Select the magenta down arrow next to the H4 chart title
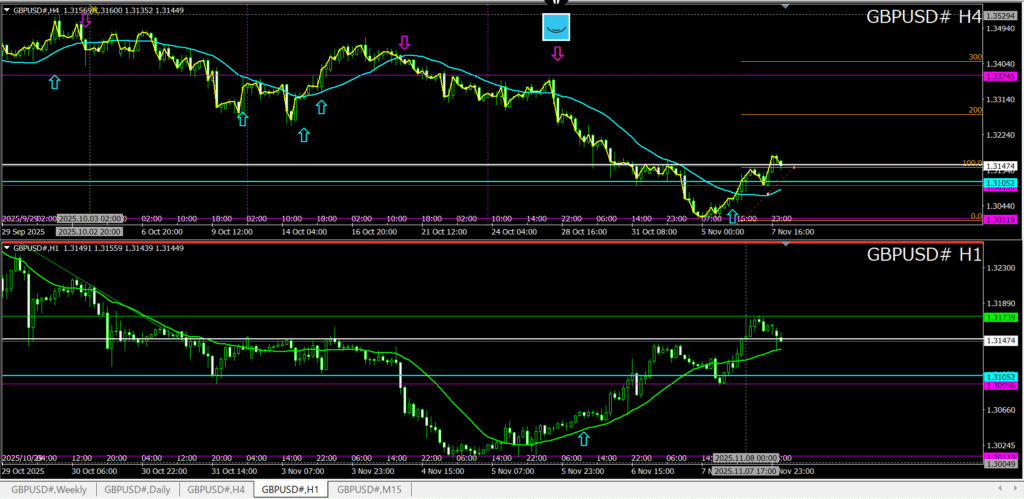This screenshot has height=499, width=1024. 85,17
